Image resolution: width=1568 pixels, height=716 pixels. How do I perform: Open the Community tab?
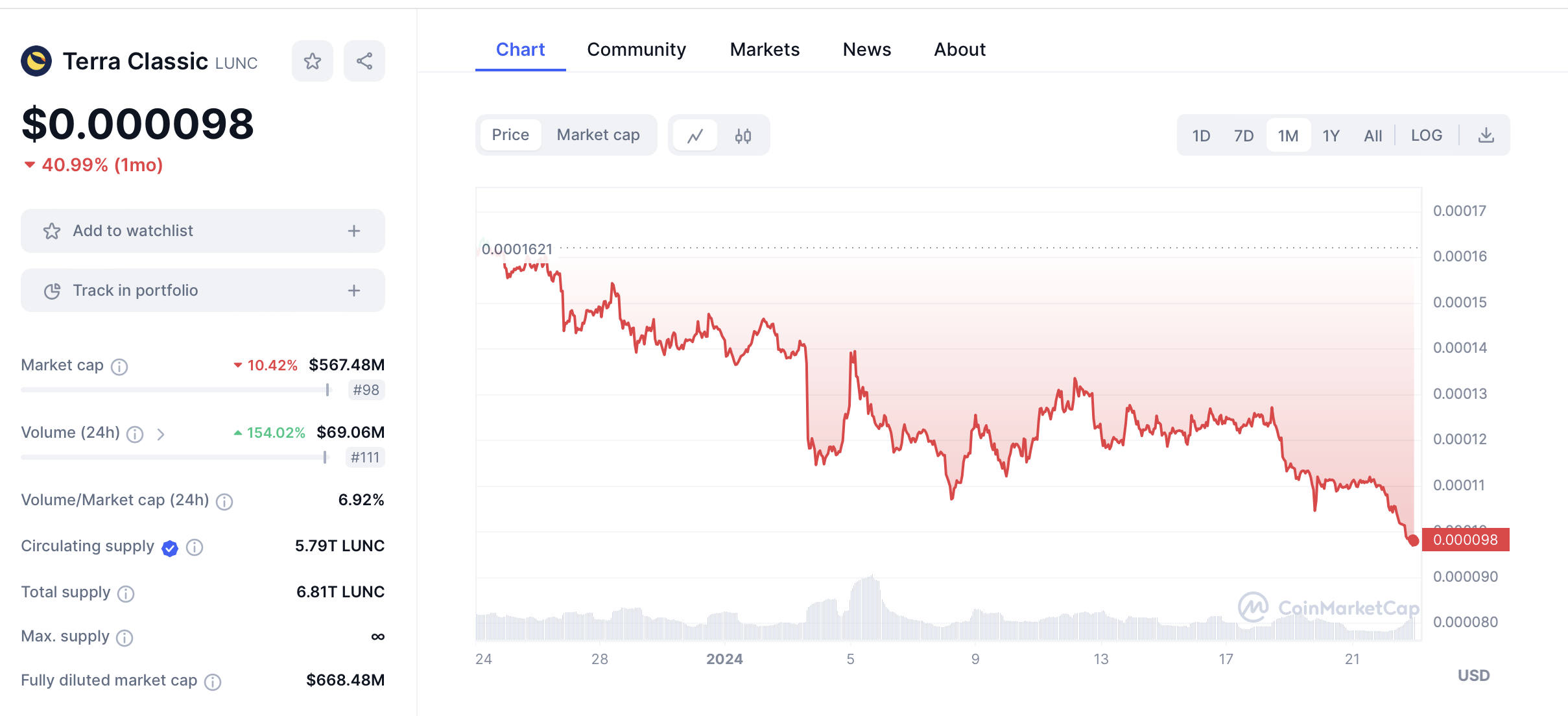636,49
